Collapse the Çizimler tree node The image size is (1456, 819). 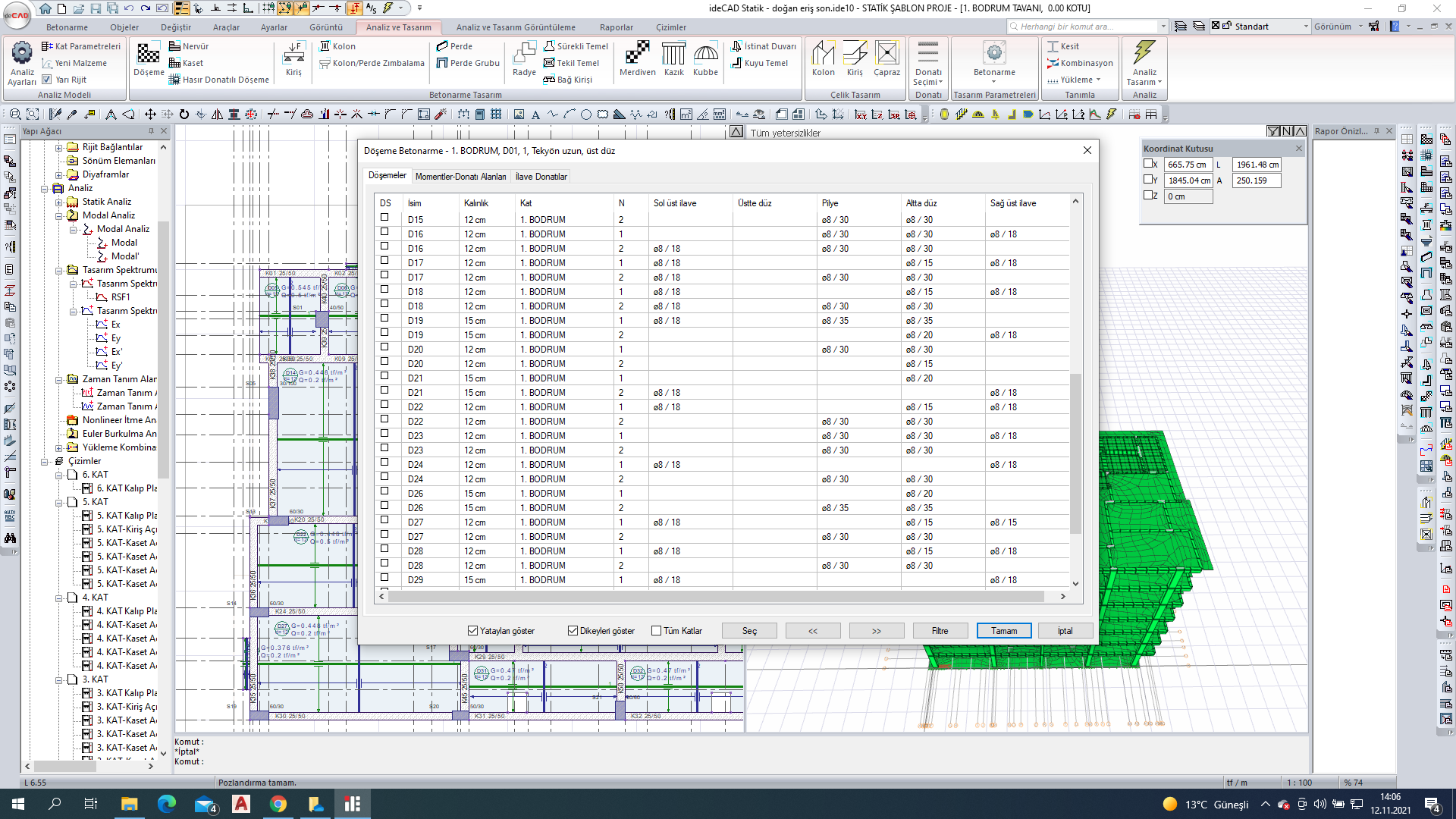click(44, 462)
